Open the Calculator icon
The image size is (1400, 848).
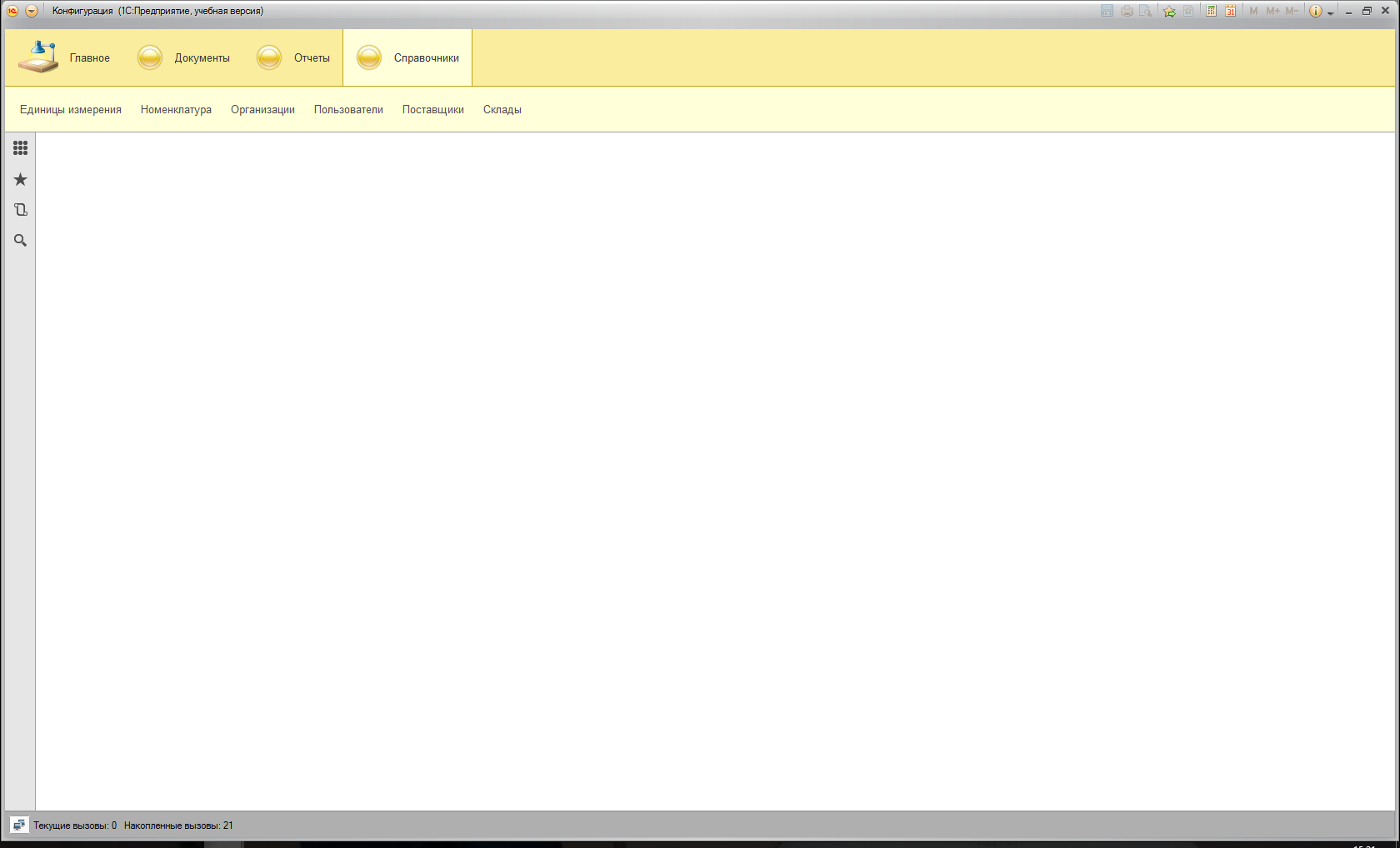tap(1212, 11)
